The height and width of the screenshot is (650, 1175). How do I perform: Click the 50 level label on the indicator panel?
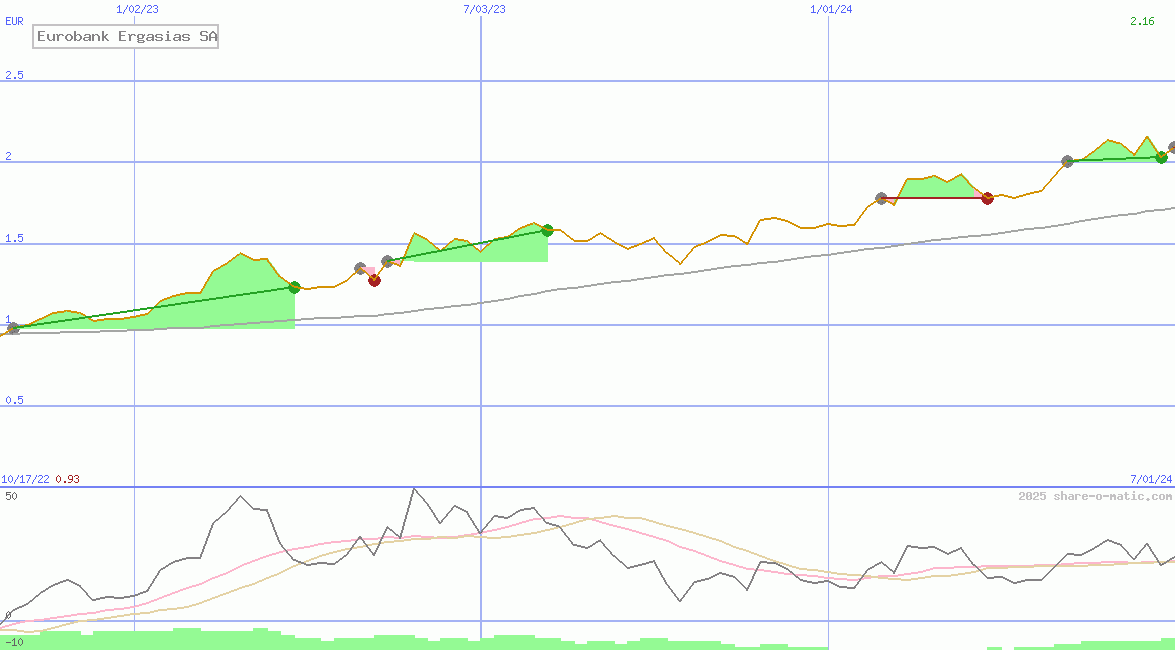(11, 496)
